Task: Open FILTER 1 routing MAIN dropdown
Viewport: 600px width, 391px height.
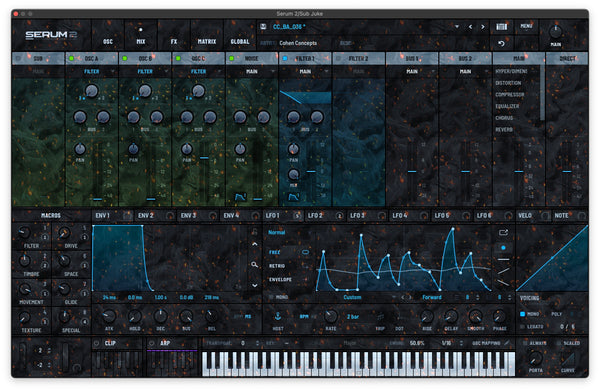Action: 305,71
